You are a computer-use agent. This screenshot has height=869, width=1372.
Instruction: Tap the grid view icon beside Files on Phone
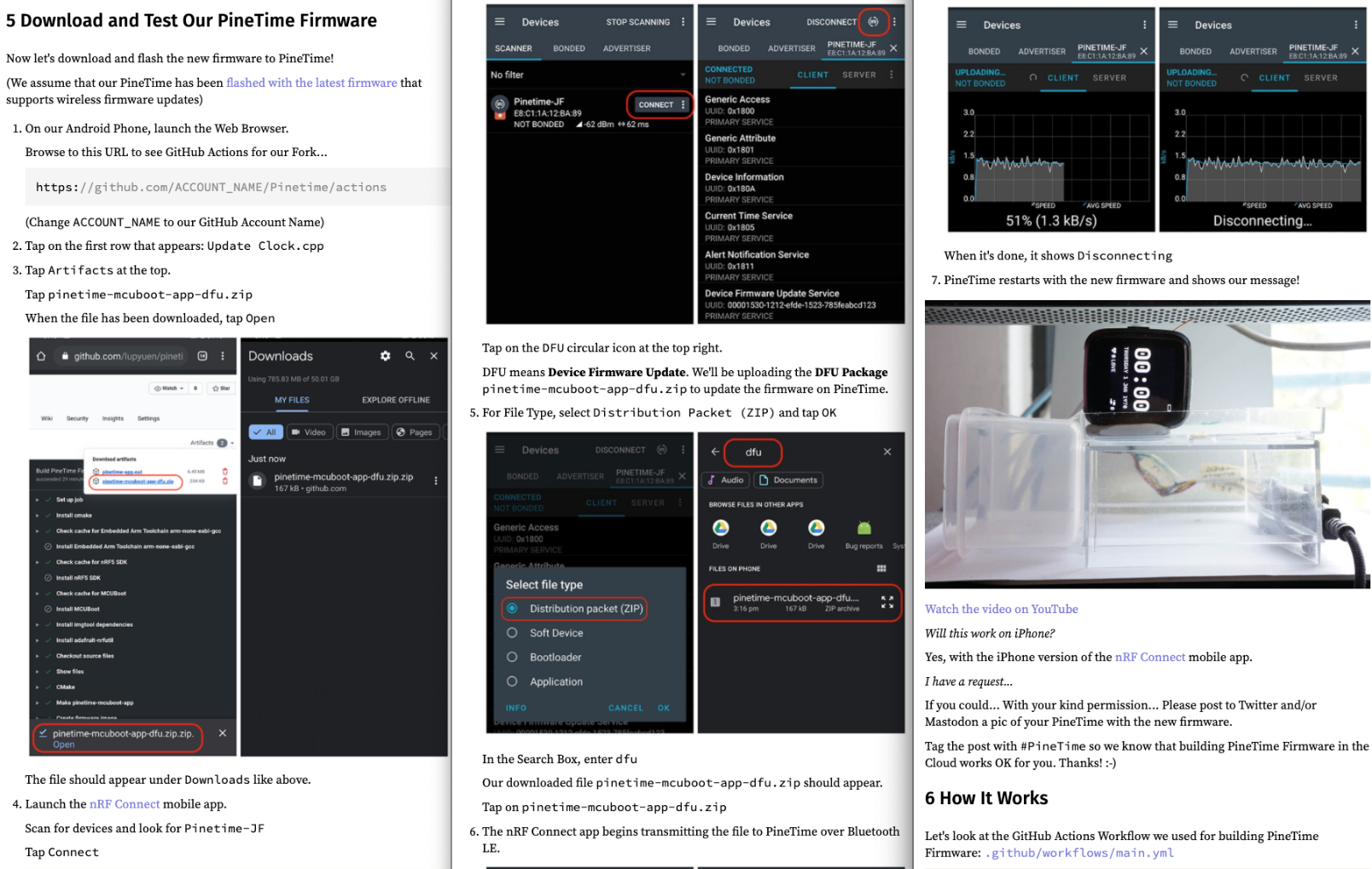pos(881,568)
